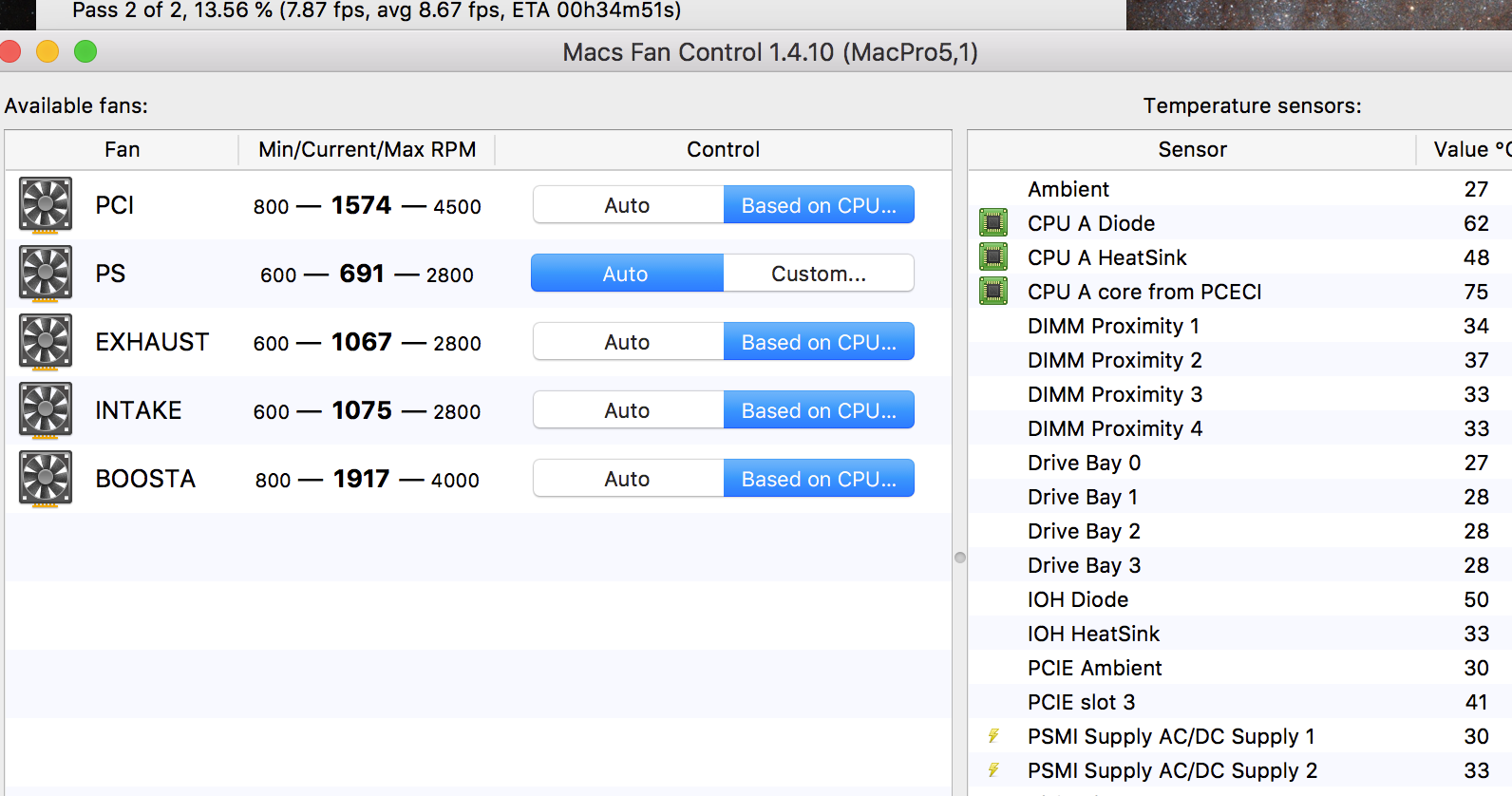Click INTAKE current RPM value 1075
1512x796 pixels.
pos(362,410)
